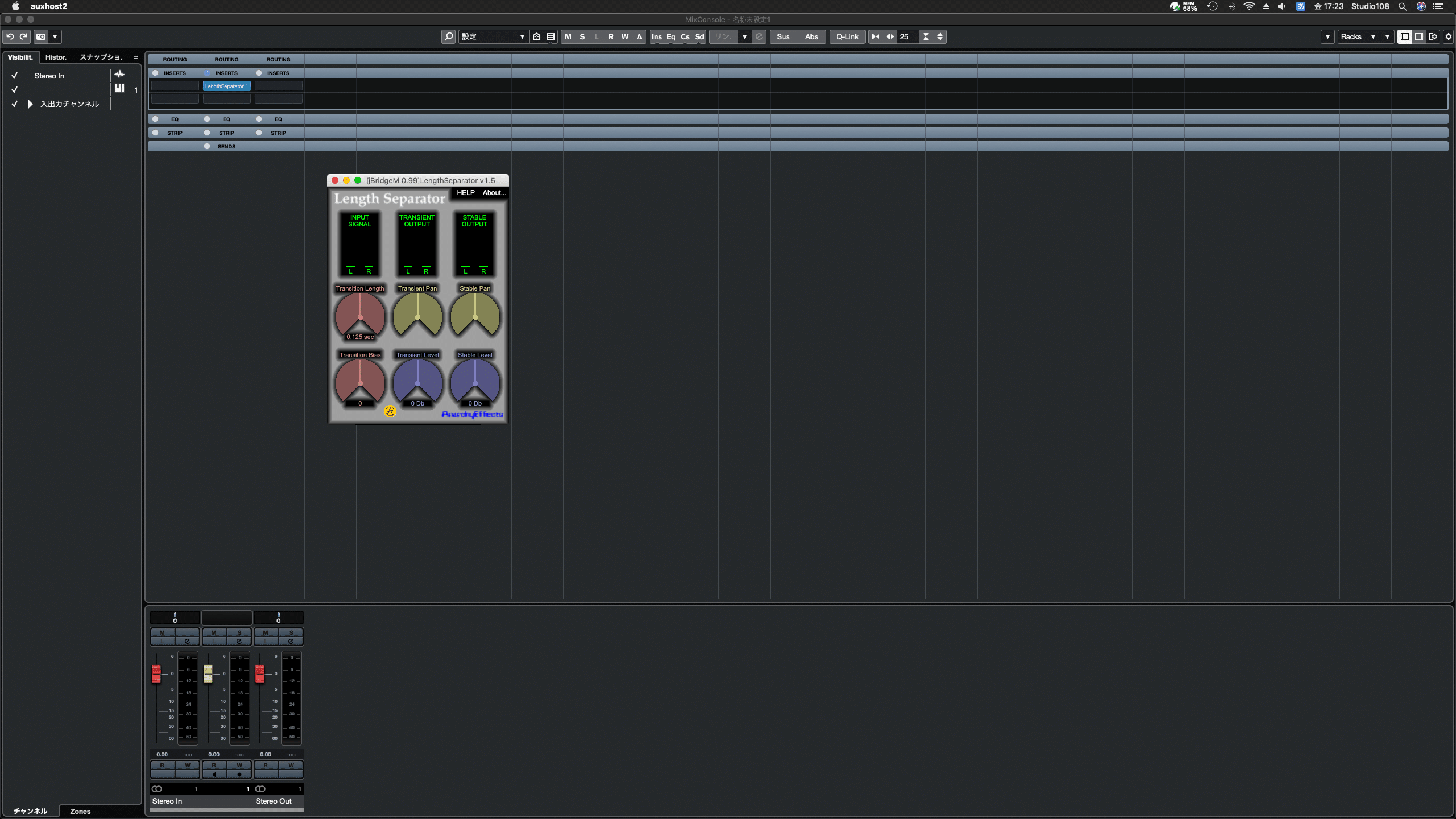Screen dimensions: 1456x819
Task: Expand the 入出力チャンネル tree item
Action: coord(30,104)
